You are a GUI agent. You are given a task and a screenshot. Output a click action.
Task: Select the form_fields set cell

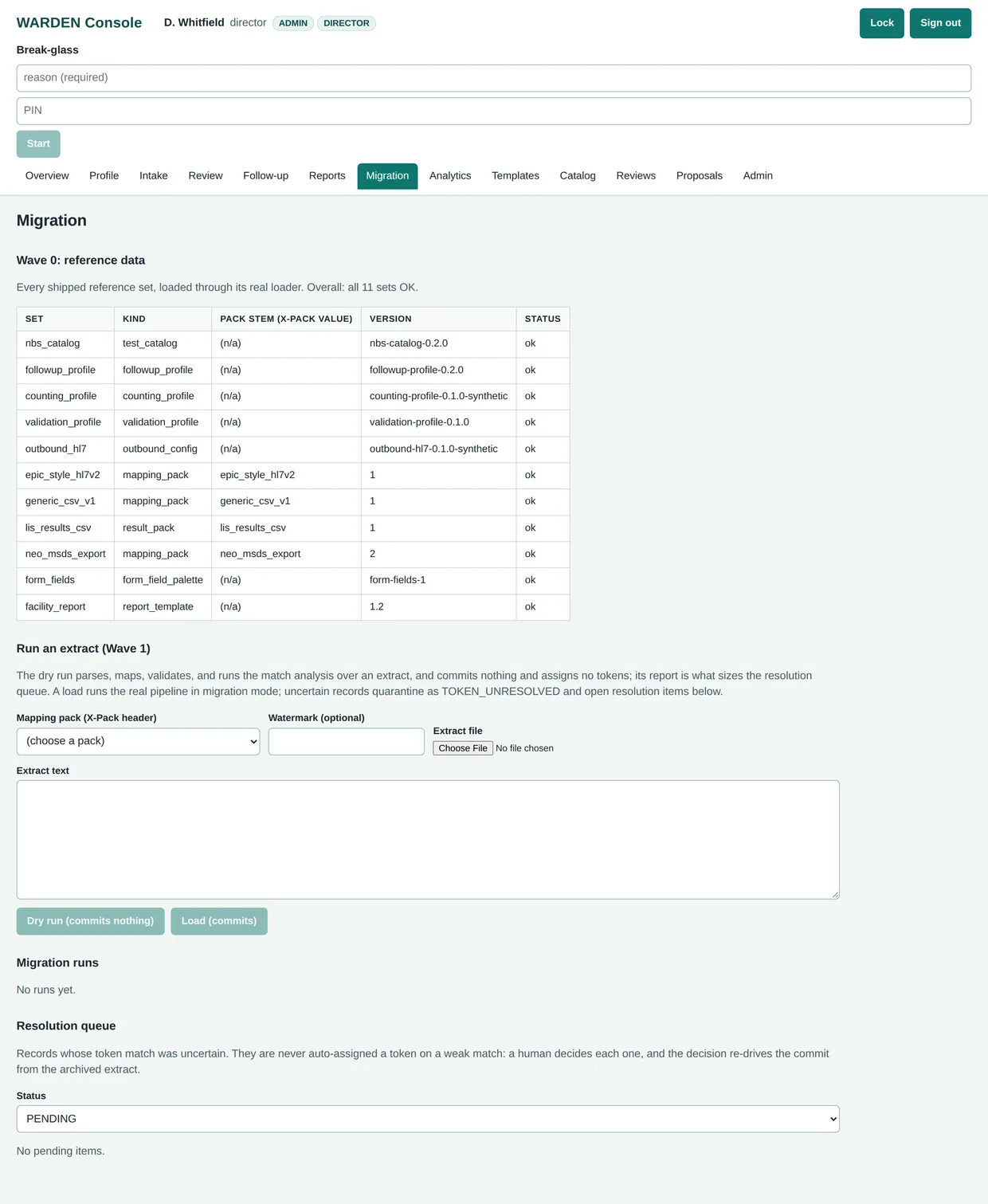pyautogui.click(x=65, y=581)
